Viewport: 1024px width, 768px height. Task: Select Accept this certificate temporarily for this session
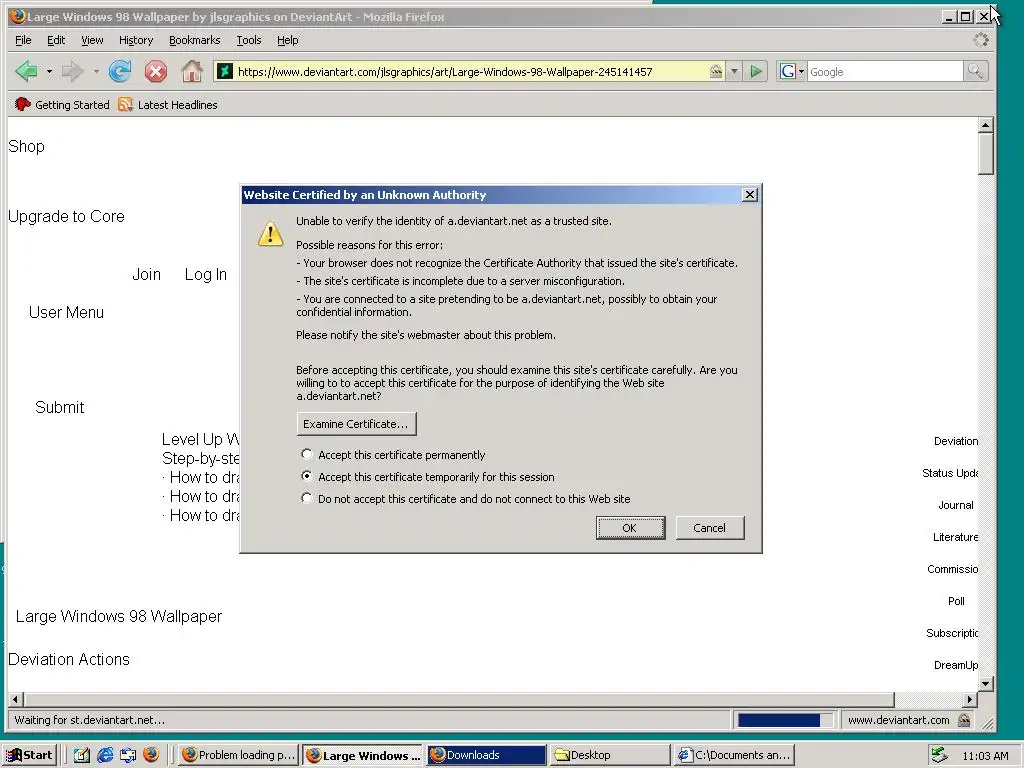click(x=306, y=476)
